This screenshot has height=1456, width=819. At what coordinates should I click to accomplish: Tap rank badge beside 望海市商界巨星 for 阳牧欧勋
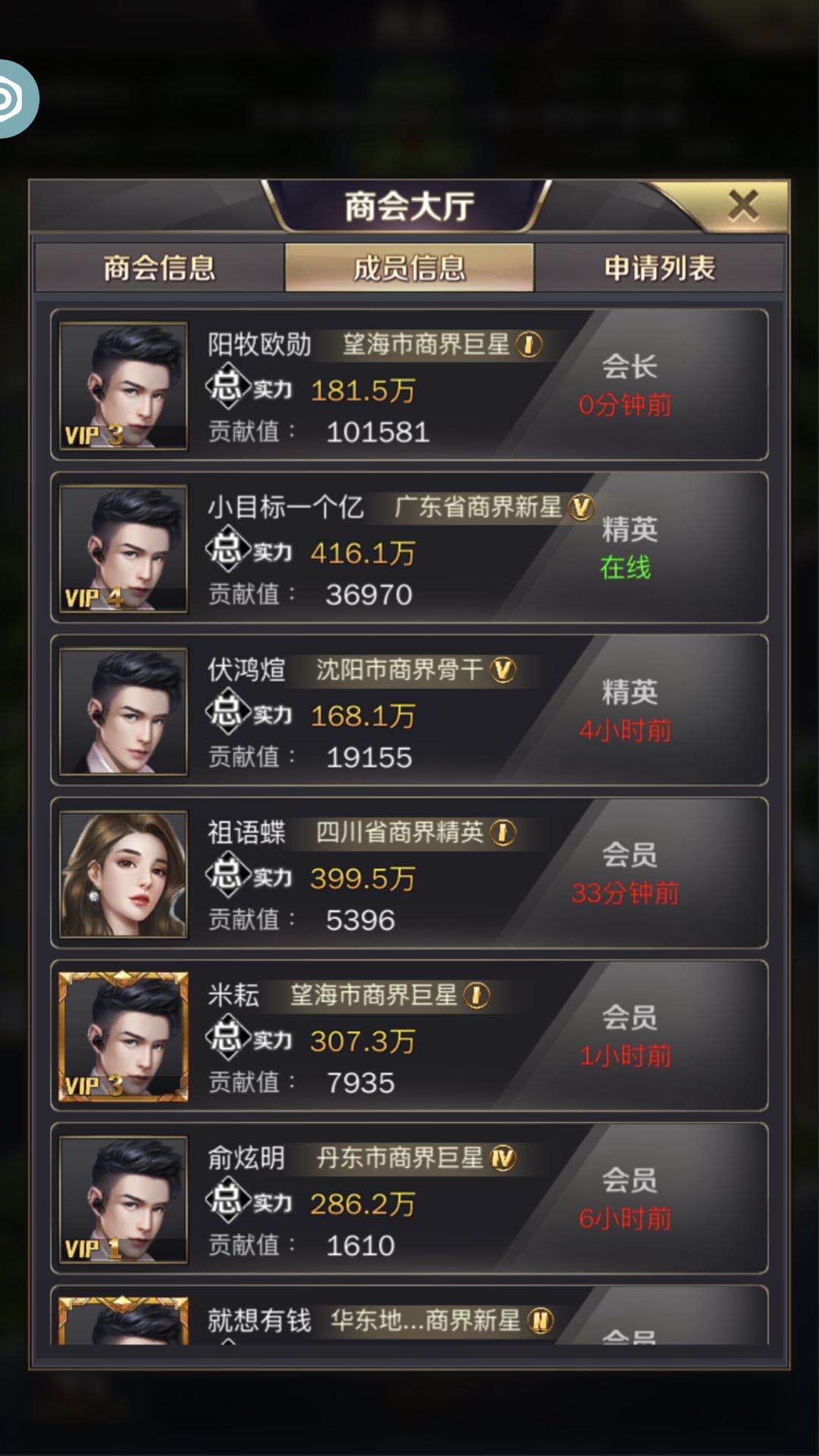pos(529,345)
